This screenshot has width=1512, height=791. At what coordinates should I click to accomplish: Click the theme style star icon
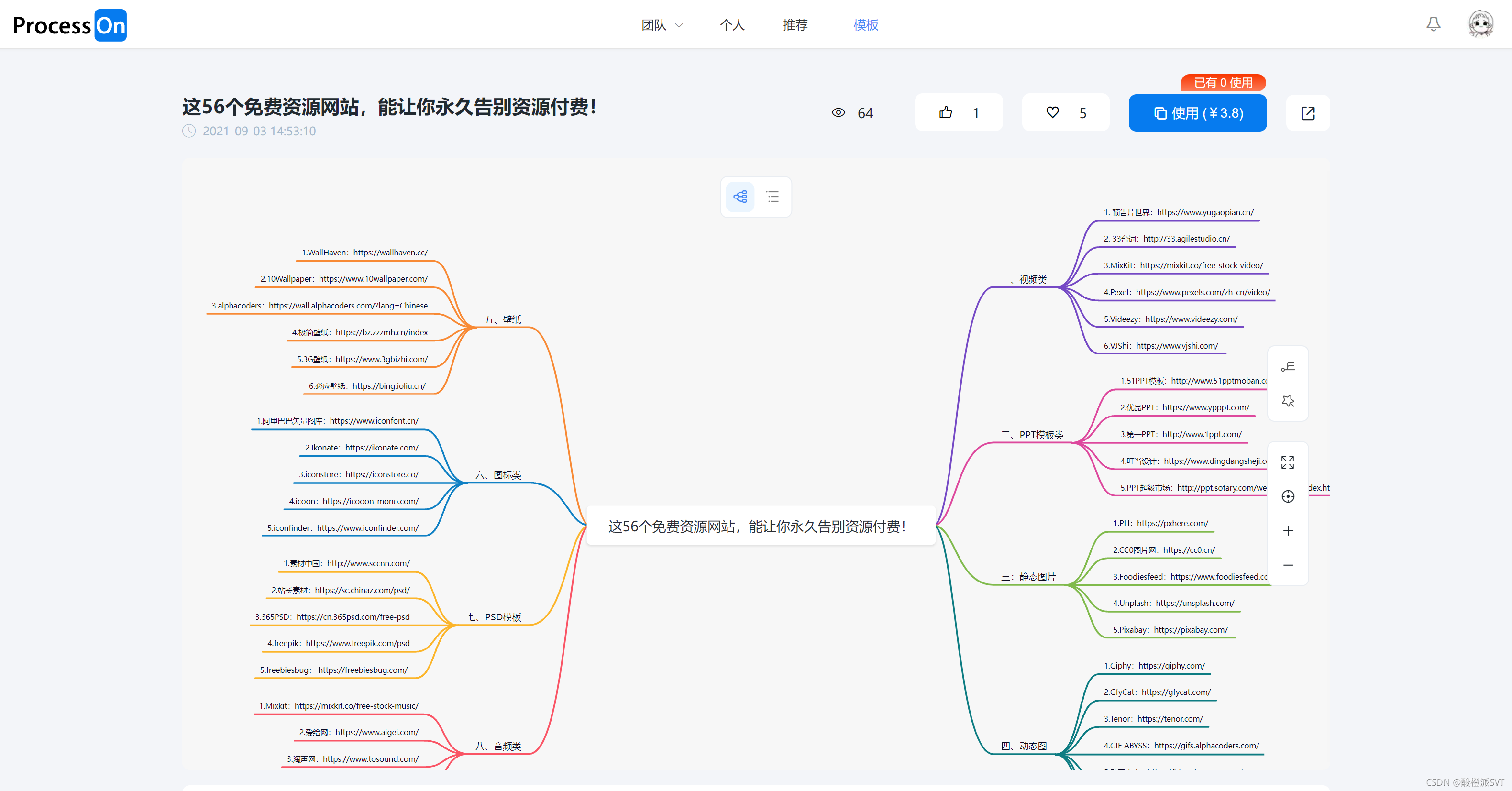pyautogui.click(x=1287, y=401)
